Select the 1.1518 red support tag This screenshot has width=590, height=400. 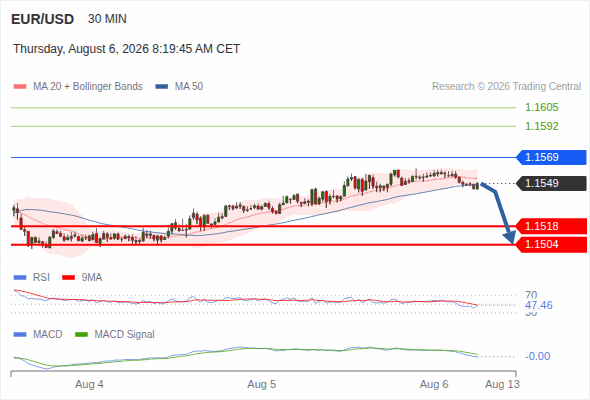(552, 226)
